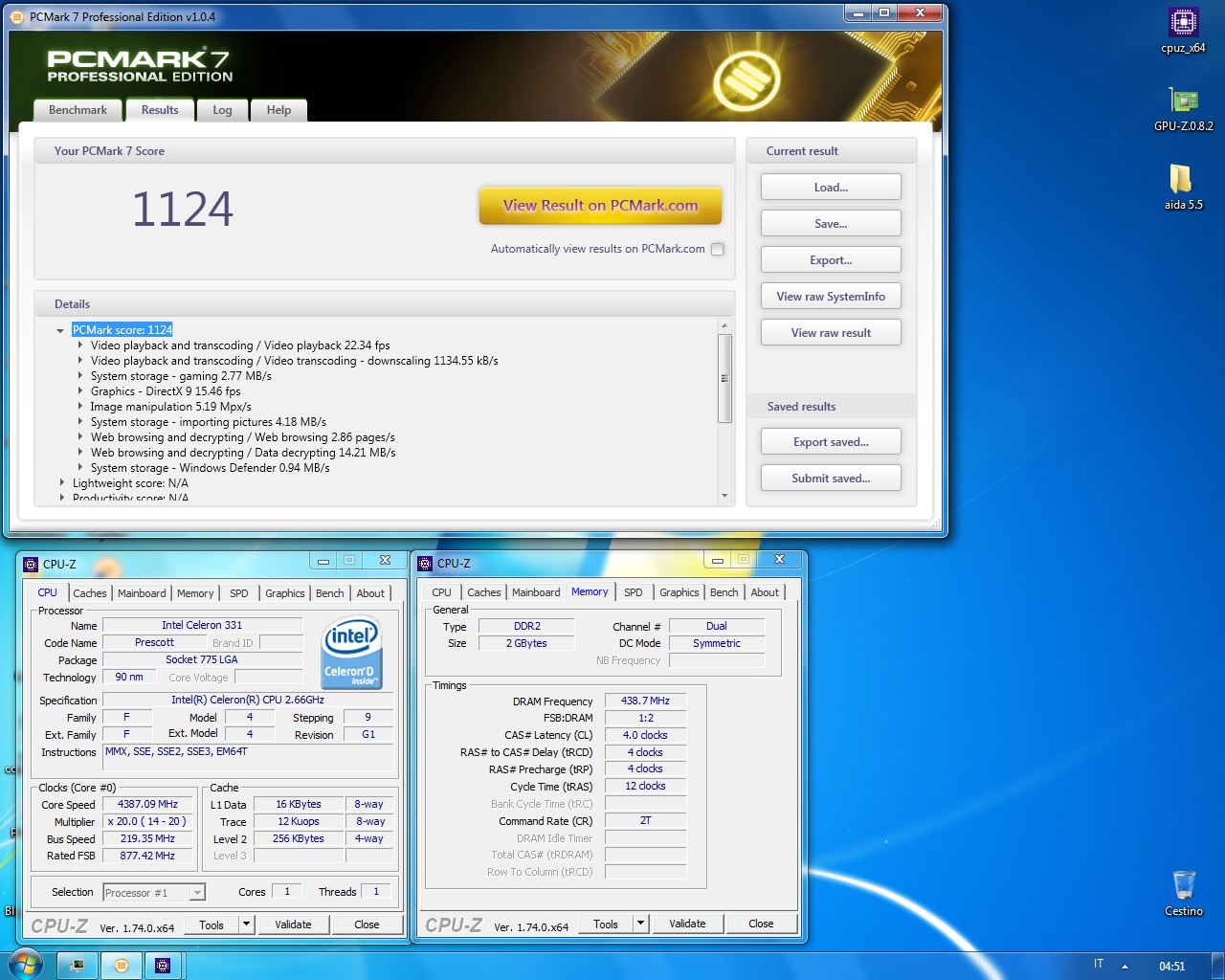The height and width of the screenshot is (980, 1225).
Task: Click the Load... button
Action: 831,188
